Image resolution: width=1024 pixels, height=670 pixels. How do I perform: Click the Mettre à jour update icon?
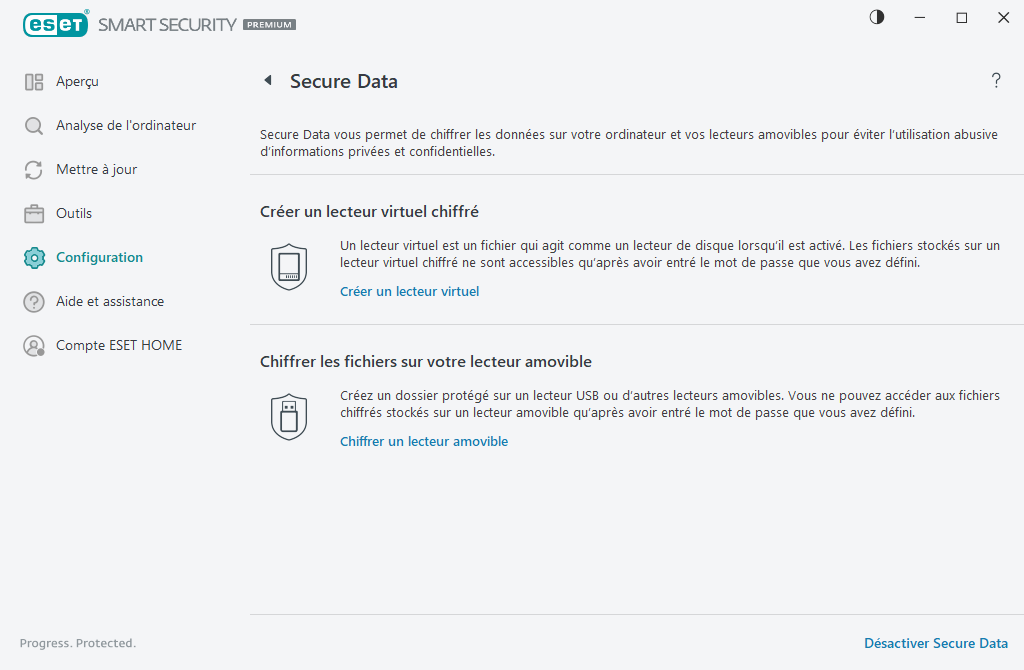point(33,169)
